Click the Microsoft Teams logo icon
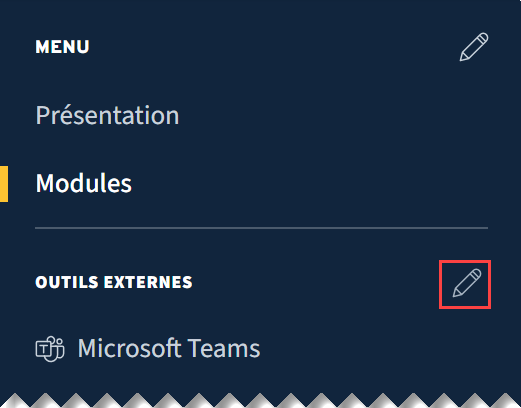 pyautogui.click(x=50, y=349)
